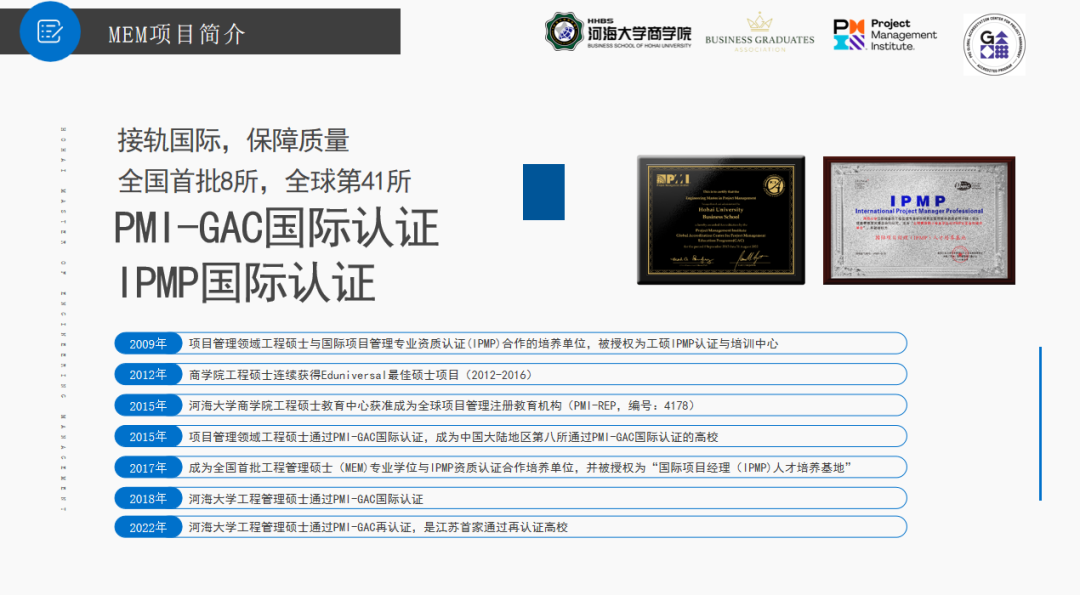1080x595 pixels.
Task: Click the Eduniversal最佳硕士项目 timeline text
Action: [x=360, y=375]
